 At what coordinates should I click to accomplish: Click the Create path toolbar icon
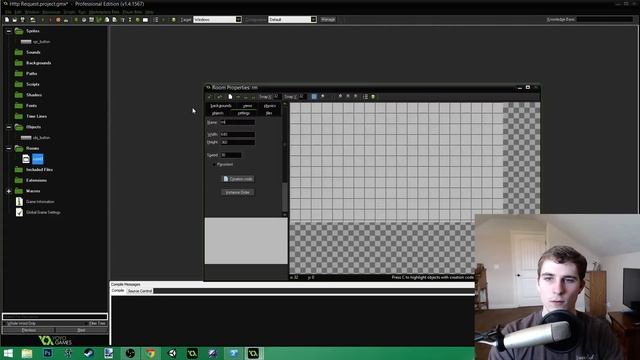pyautogui.click(x=99, y=20)
